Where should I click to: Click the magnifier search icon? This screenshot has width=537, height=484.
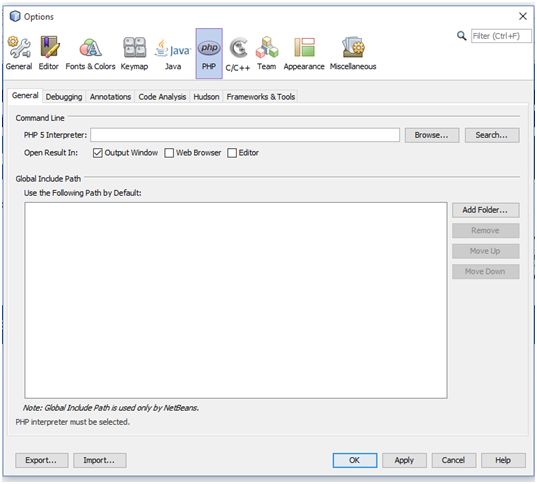point(461,36)
